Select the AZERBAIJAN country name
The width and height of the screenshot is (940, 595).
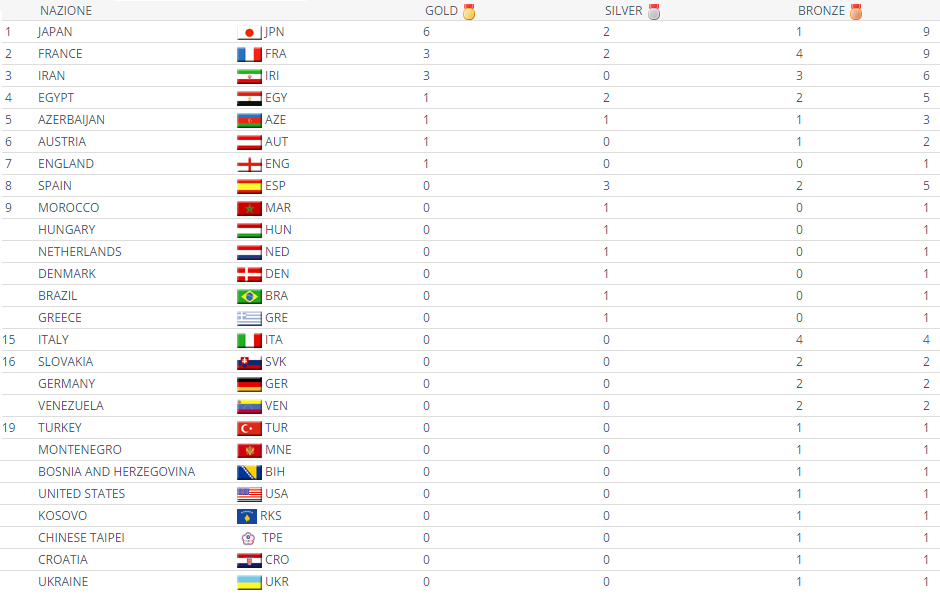pos(71,120)
